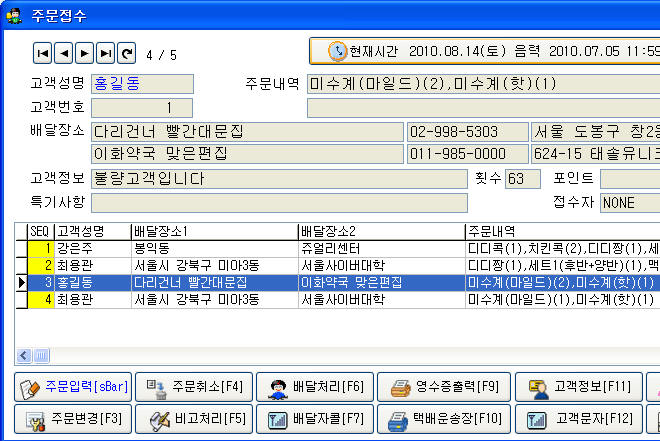Click the 주문입력[sBar] button
Screen dimensions: 660x441
[x=73, y=387]
